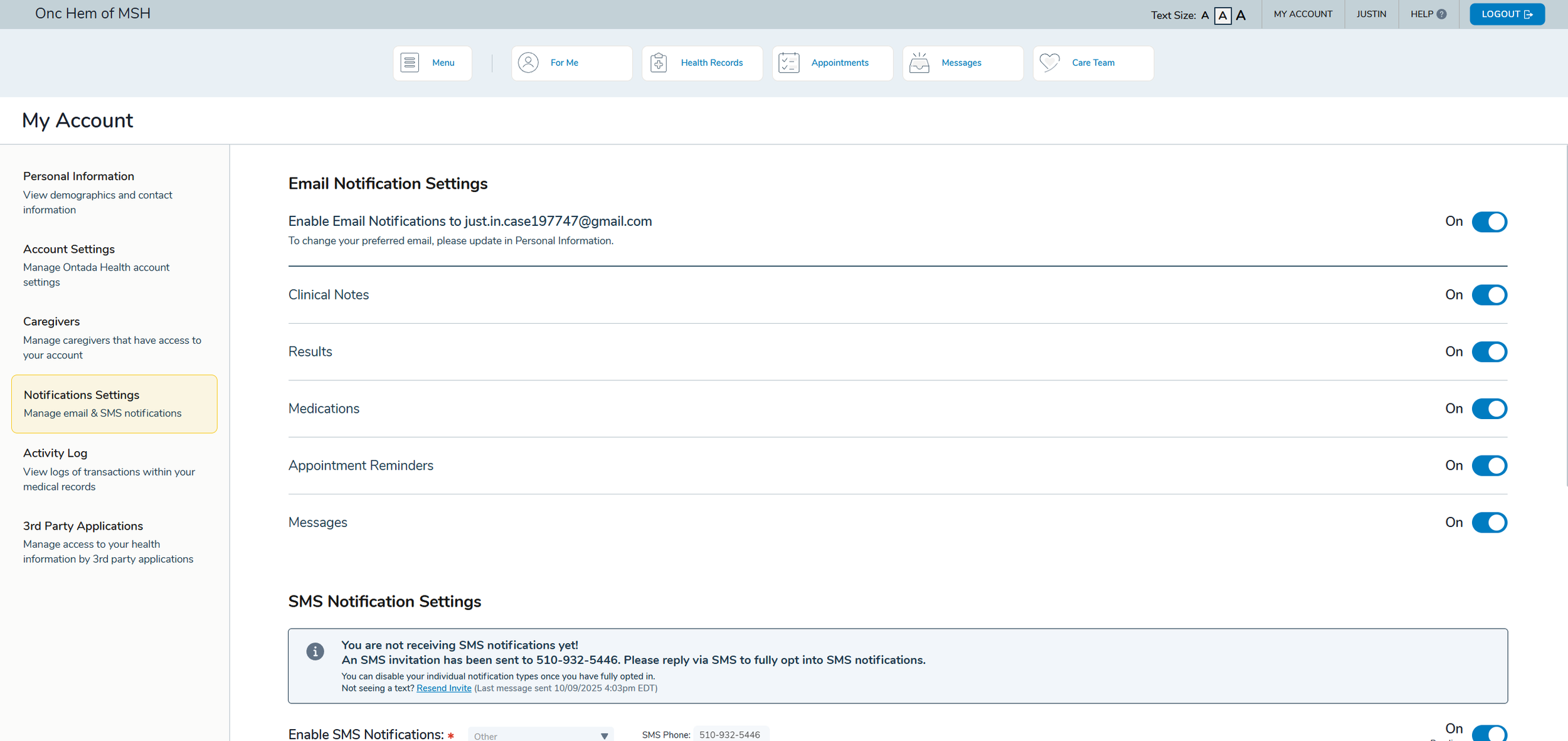Open the JUSTIN user menu
The image size is (1568, 741).
pyautogui.click(x=1371, y=14)
